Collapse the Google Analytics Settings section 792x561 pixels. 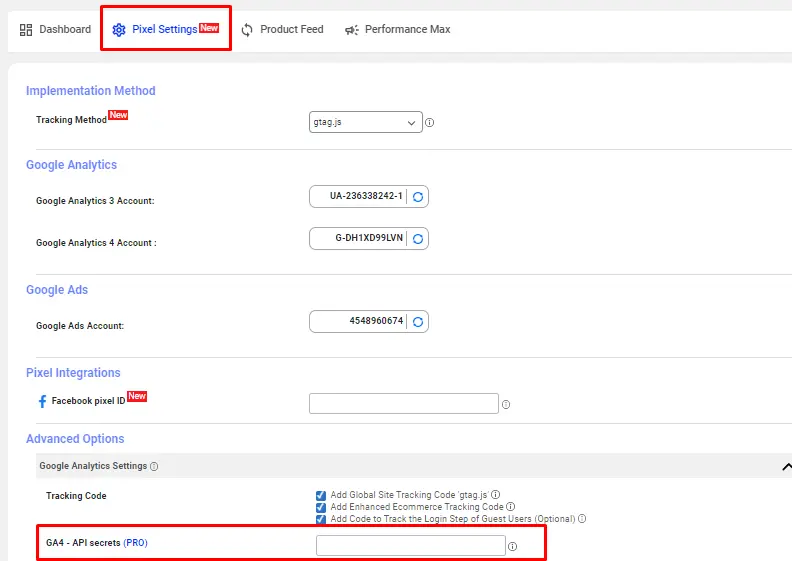tap(786, 467)
